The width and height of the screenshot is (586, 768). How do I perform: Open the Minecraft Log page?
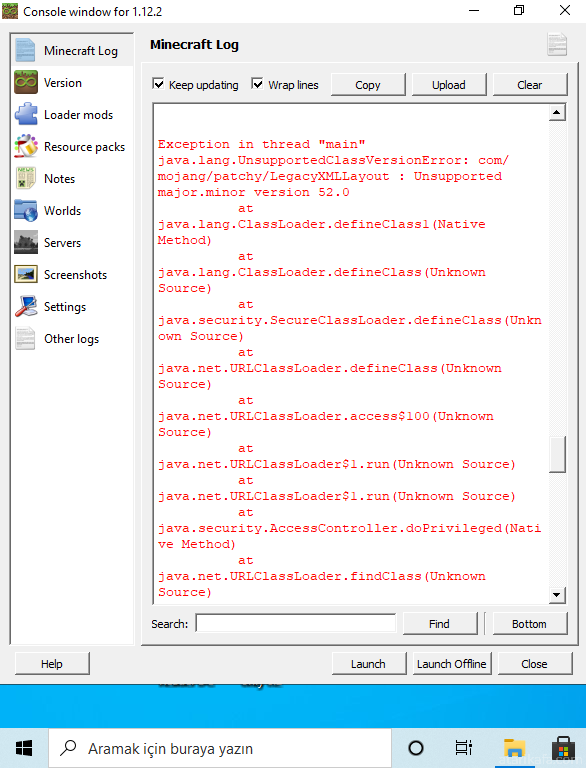tap(73, 50)
